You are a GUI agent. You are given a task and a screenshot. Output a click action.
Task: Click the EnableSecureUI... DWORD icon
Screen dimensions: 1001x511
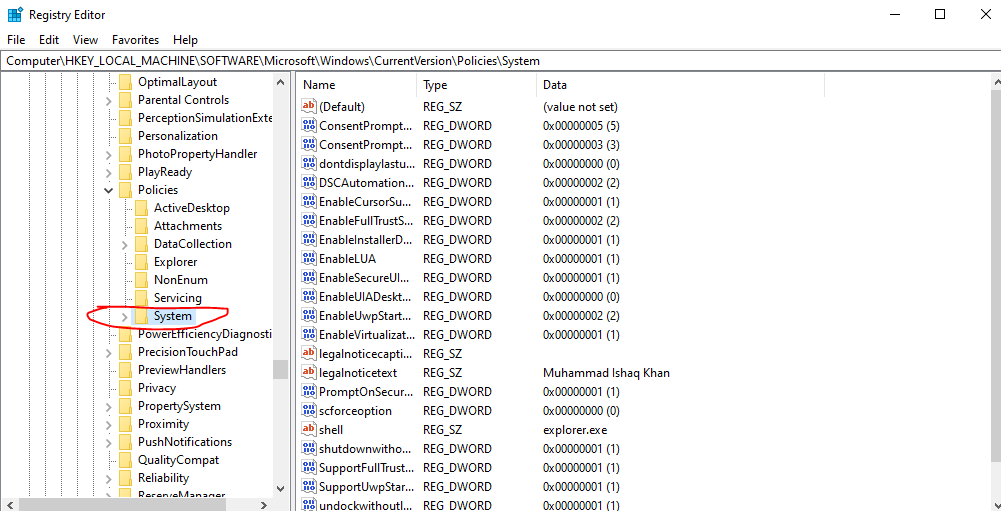(309, 277)
